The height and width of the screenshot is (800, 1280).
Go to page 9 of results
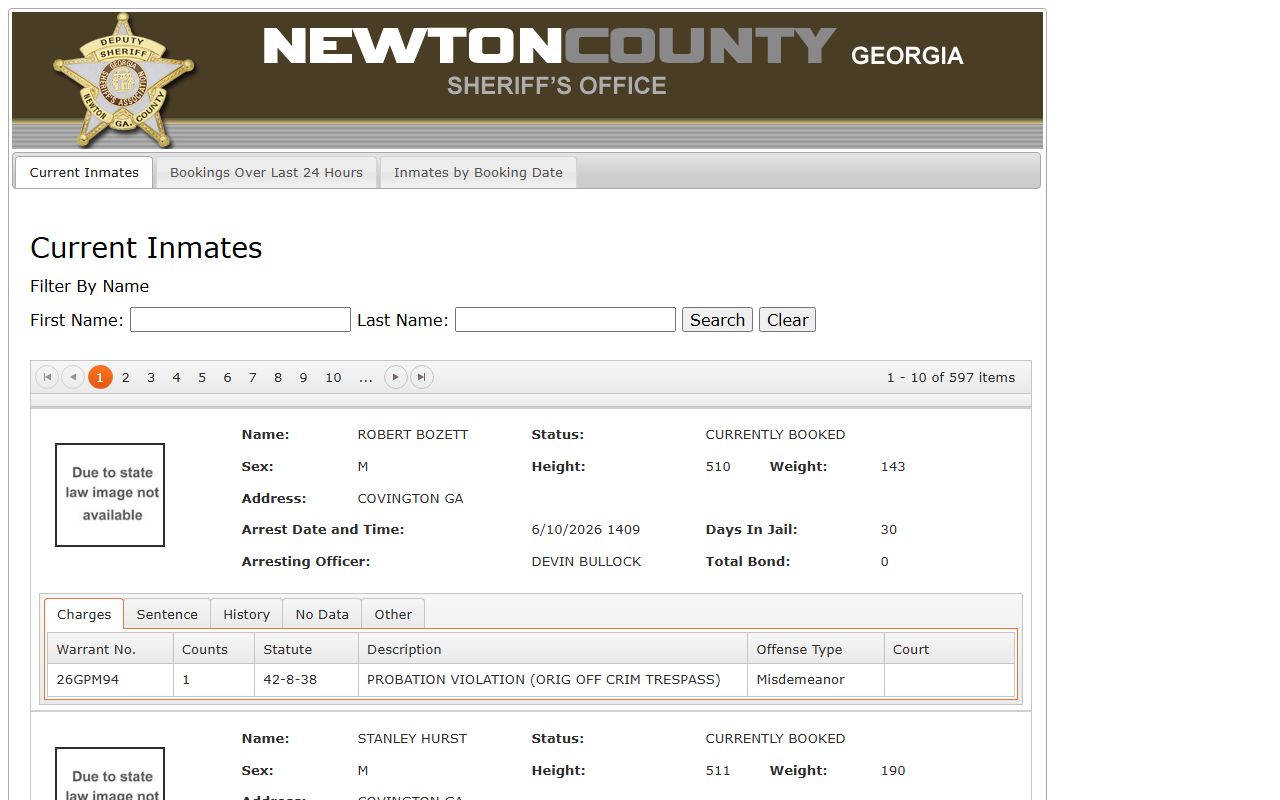tap(303, 377)
